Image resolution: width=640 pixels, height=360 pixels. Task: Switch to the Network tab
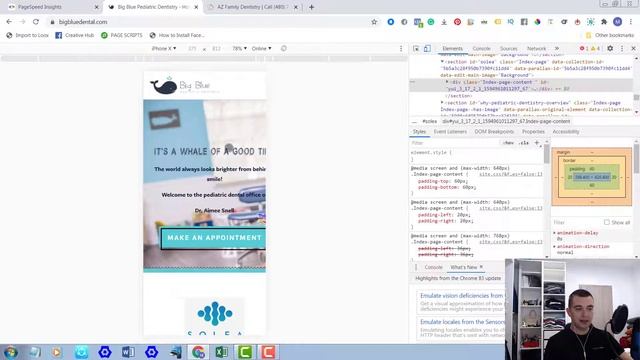536,48
